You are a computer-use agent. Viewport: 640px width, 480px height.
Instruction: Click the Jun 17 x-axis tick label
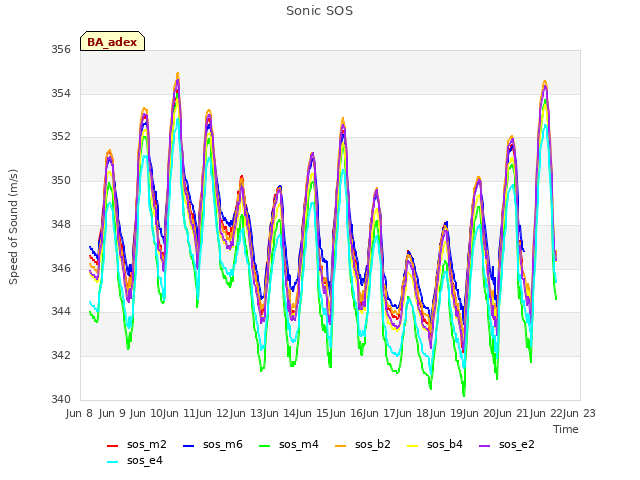coord(379,413)
